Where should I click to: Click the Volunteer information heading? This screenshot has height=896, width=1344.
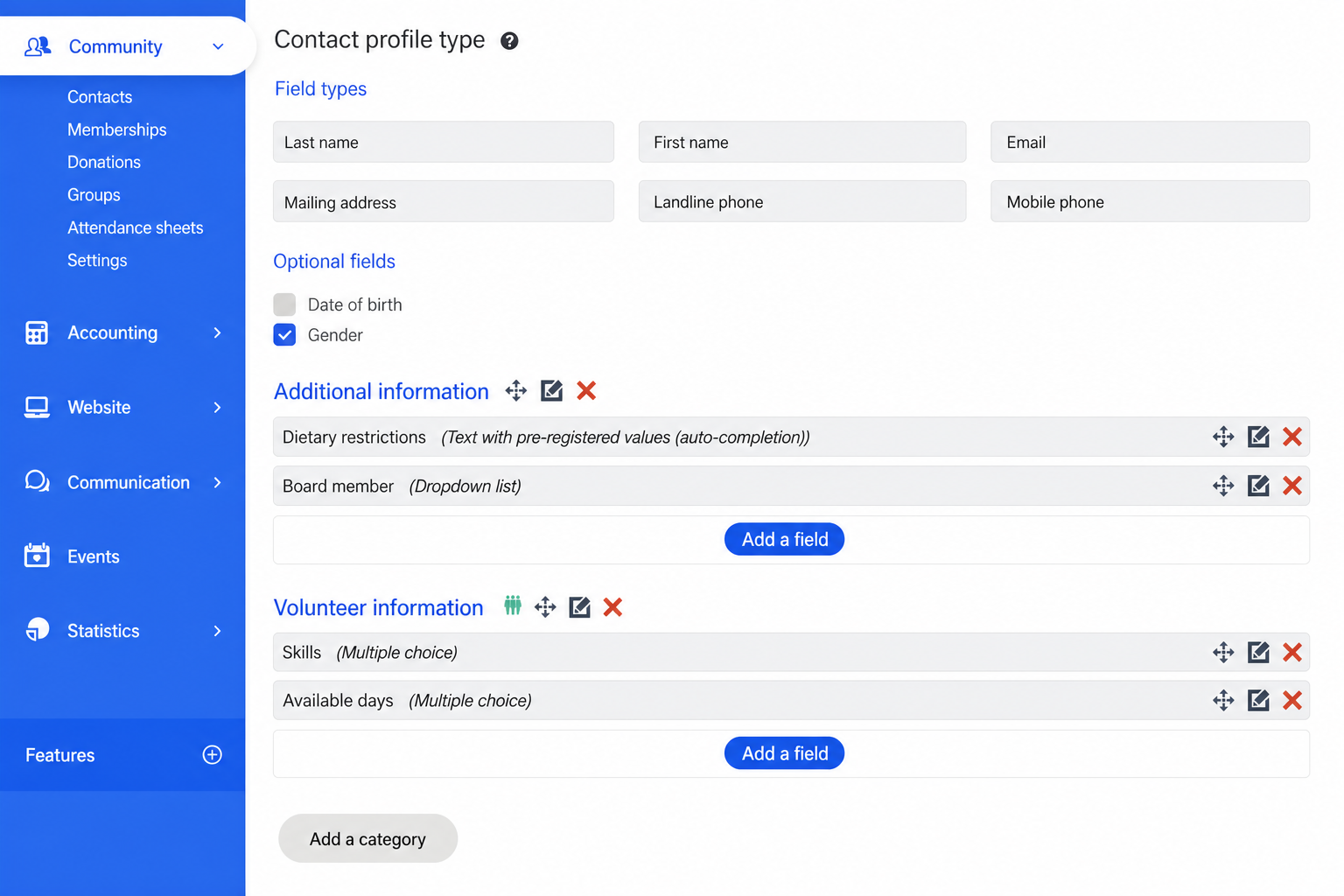(379, 607)
